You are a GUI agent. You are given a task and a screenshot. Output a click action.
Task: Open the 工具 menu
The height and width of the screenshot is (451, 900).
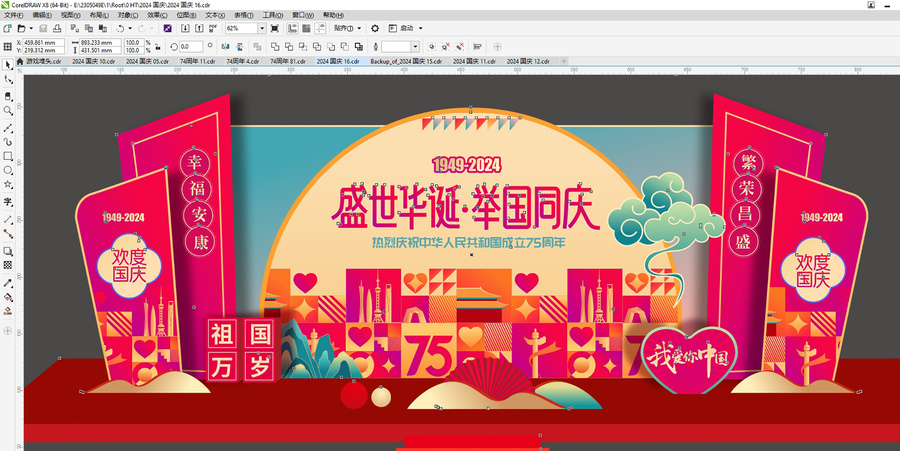273,15
